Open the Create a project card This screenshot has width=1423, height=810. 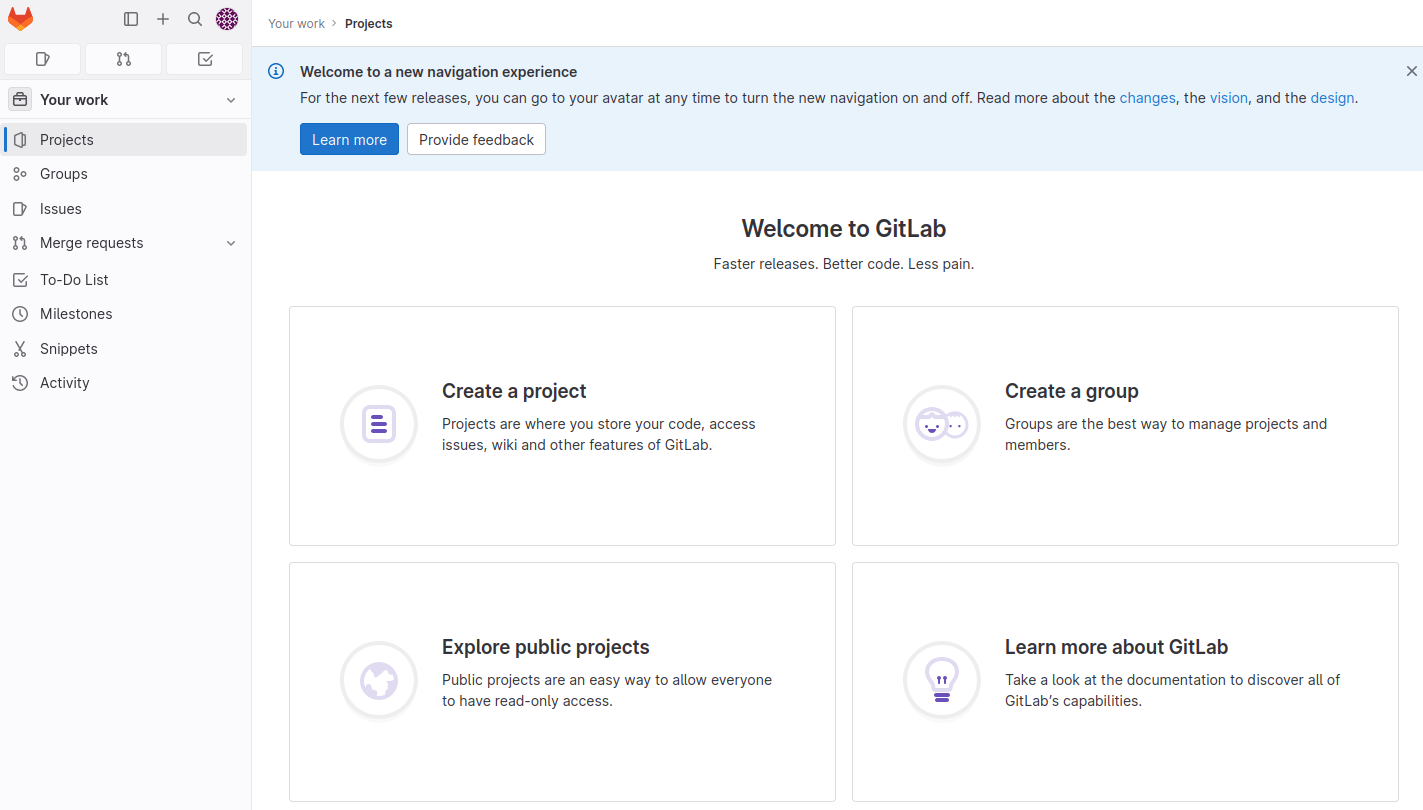tap(562, 426)
